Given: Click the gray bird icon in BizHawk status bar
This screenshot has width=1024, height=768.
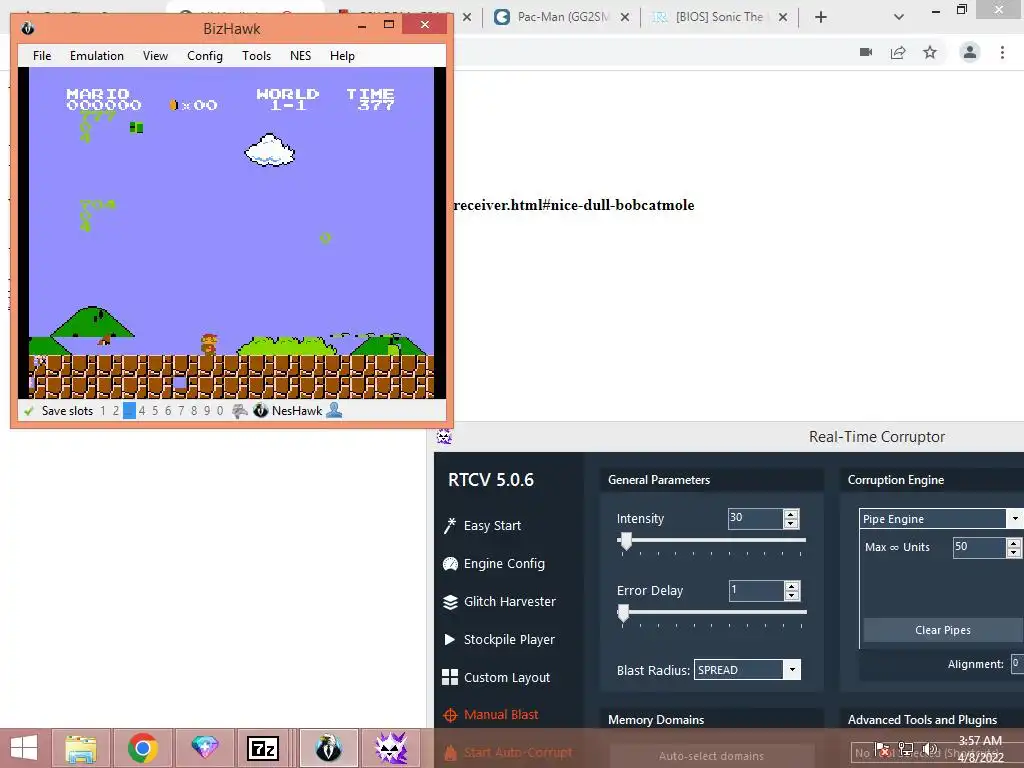Looking at the screenshot, I should tap(240, 411).
